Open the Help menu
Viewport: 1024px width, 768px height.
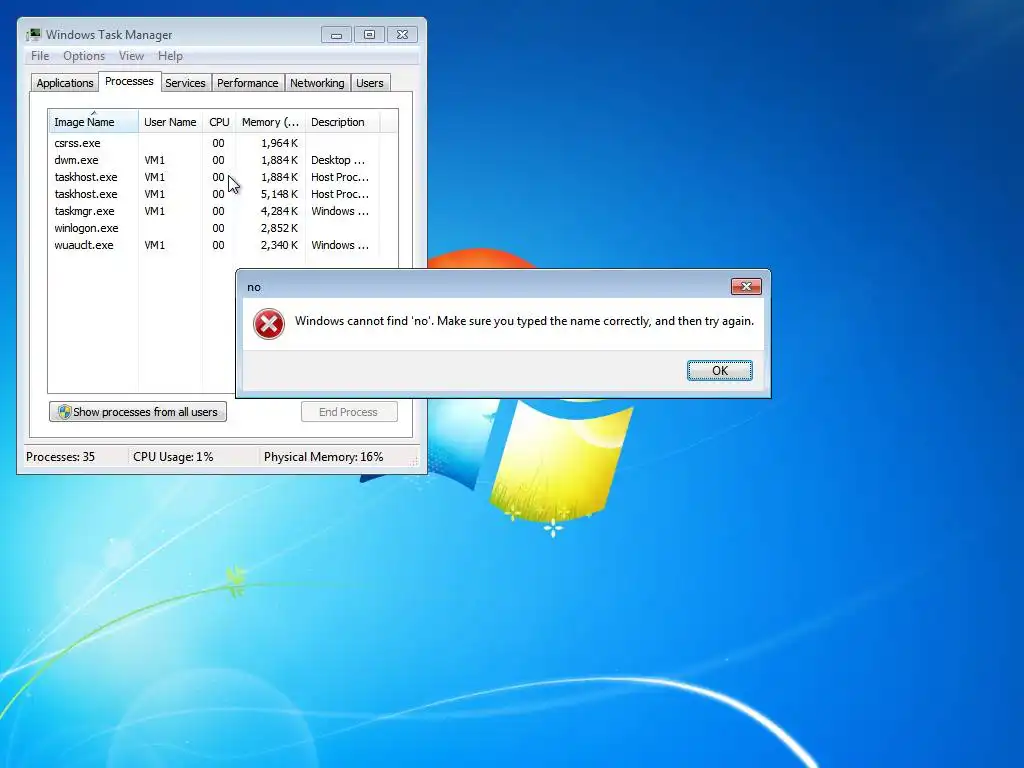pyautogui.click(x=170, y=56)
